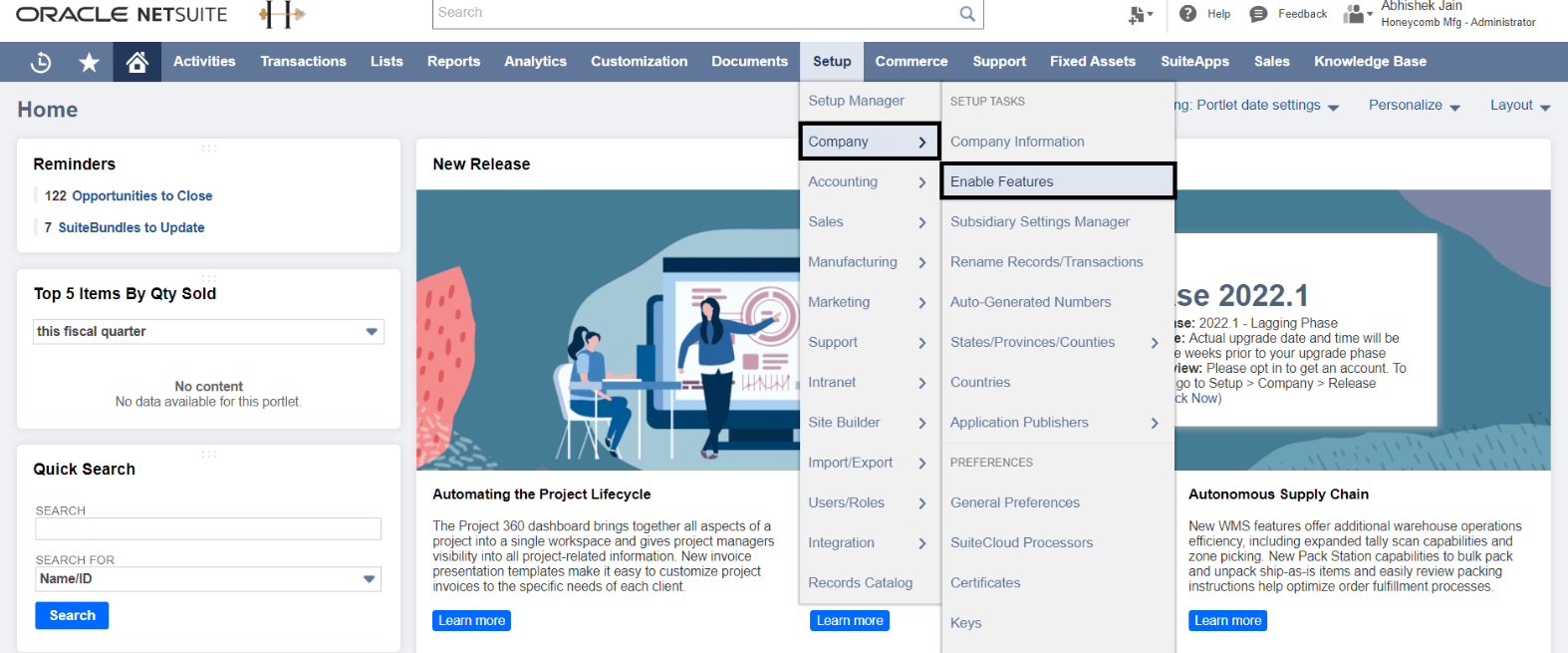Viewport: 1568px width, 653px height.
Task: Click the Help question mark icon
Action: coord(1187,13)
